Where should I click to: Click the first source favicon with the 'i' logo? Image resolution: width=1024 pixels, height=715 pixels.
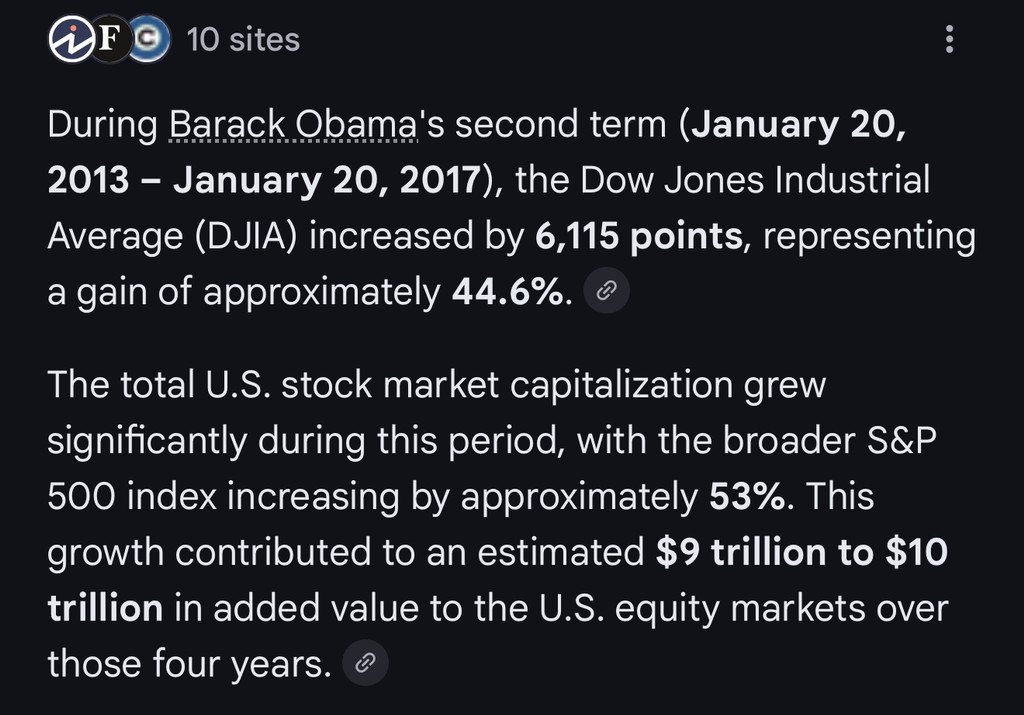tap(72, 40)
